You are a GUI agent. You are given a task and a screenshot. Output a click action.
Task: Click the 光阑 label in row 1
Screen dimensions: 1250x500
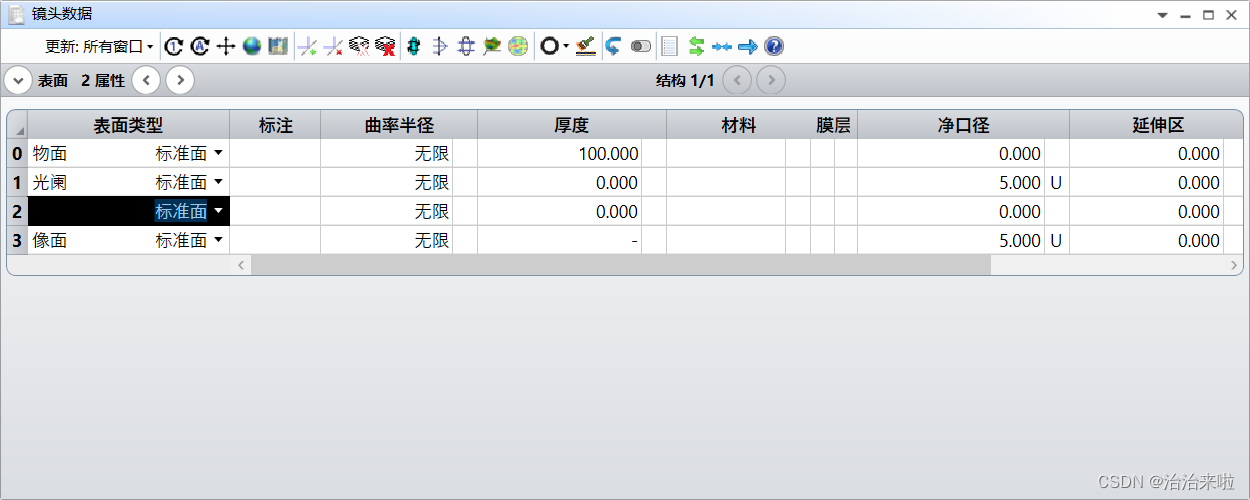[x=50, y=182]
